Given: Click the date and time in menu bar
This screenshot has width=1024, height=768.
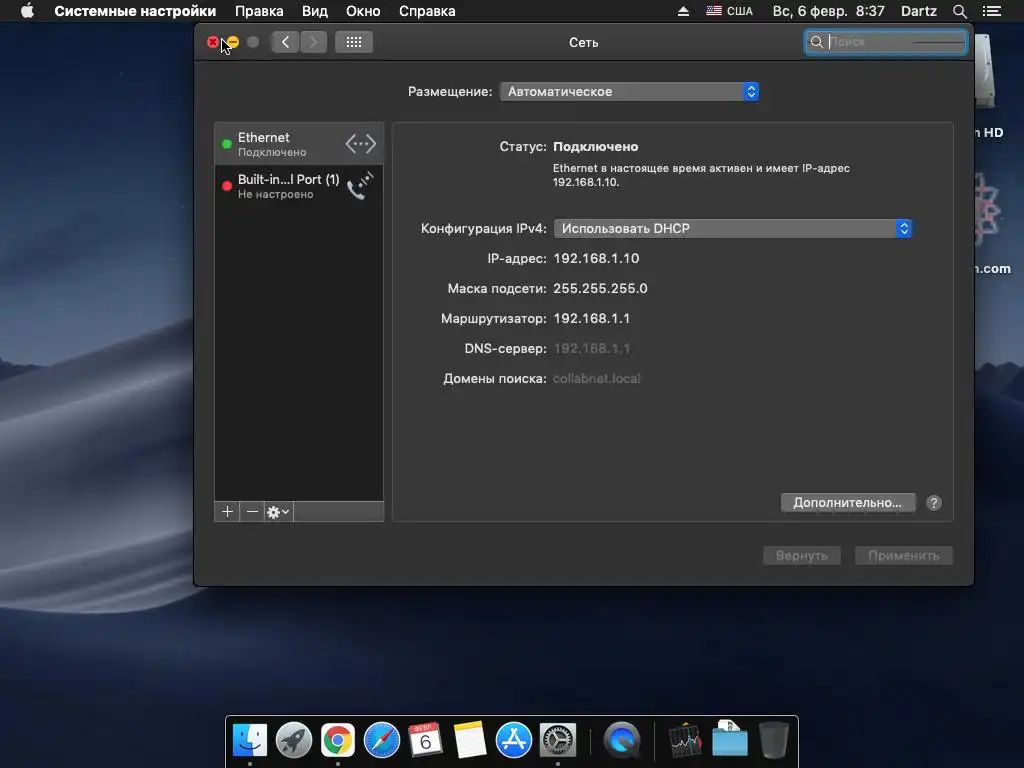Looking at the screenshot, I should [x=829, y=11].
